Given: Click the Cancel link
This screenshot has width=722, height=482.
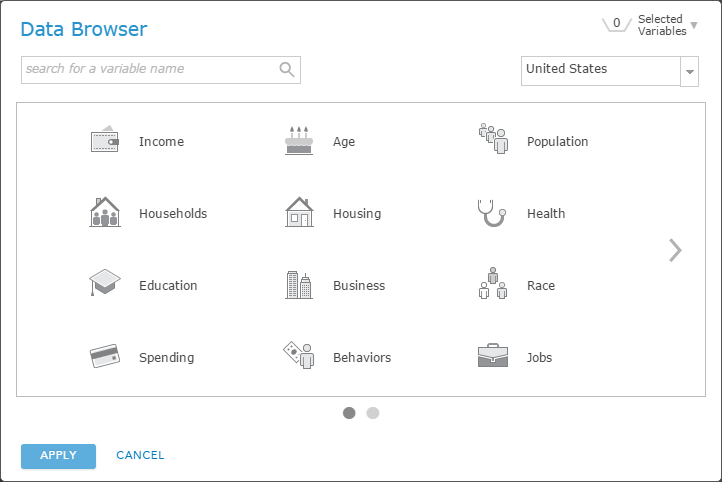Looking at the screenshot, I should [140, 456].
